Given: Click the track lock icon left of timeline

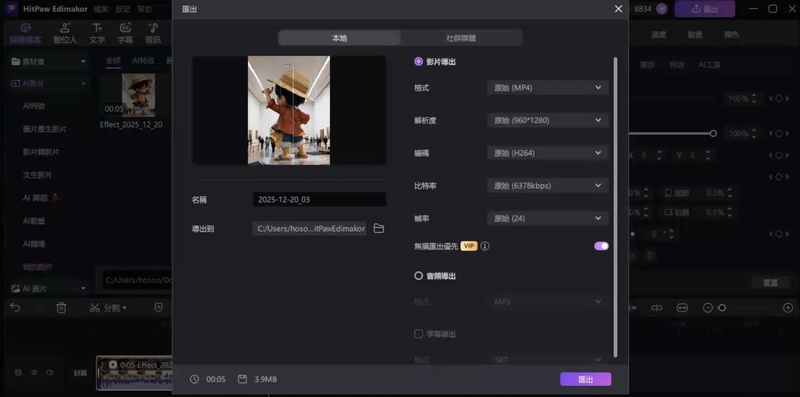Looking at the screenshot, I should coord(18,373).
